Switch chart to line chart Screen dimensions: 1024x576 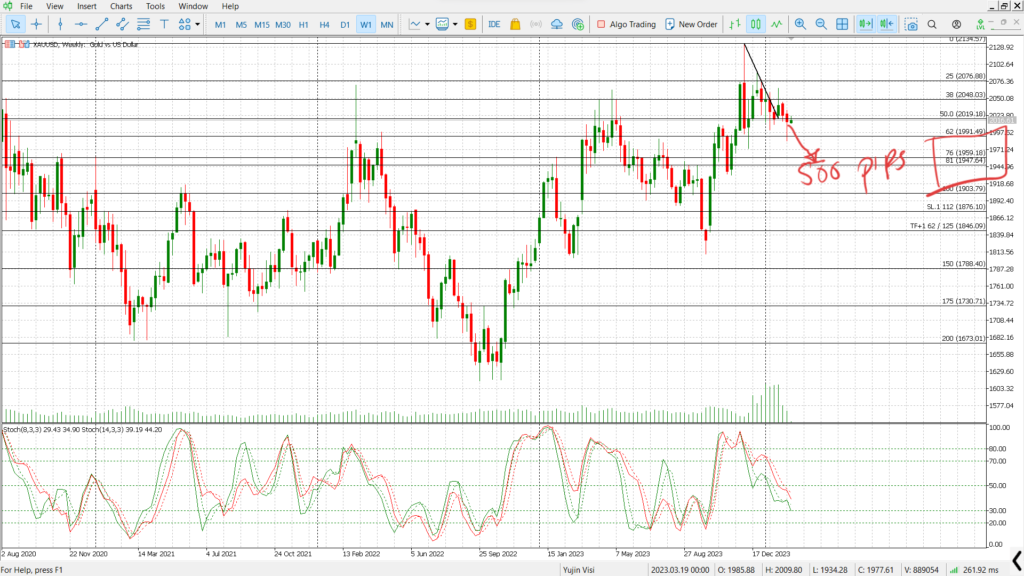(x=776, y=24)
